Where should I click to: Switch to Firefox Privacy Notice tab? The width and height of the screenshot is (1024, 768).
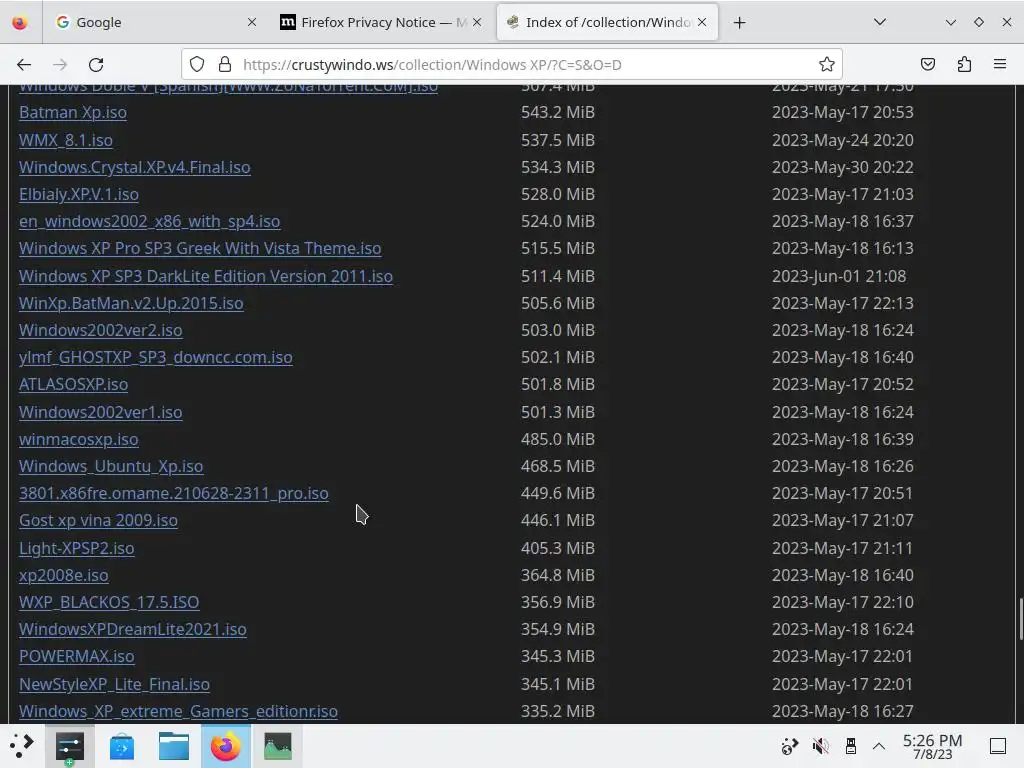[x=381, y=22]
